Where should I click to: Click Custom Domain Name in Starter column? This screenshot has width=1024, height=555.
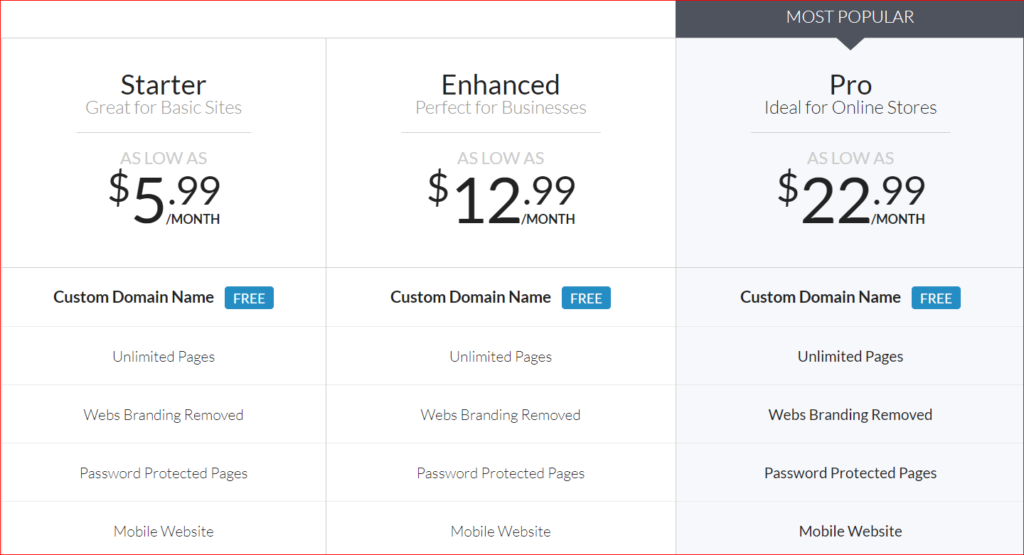tap(133, 297)
